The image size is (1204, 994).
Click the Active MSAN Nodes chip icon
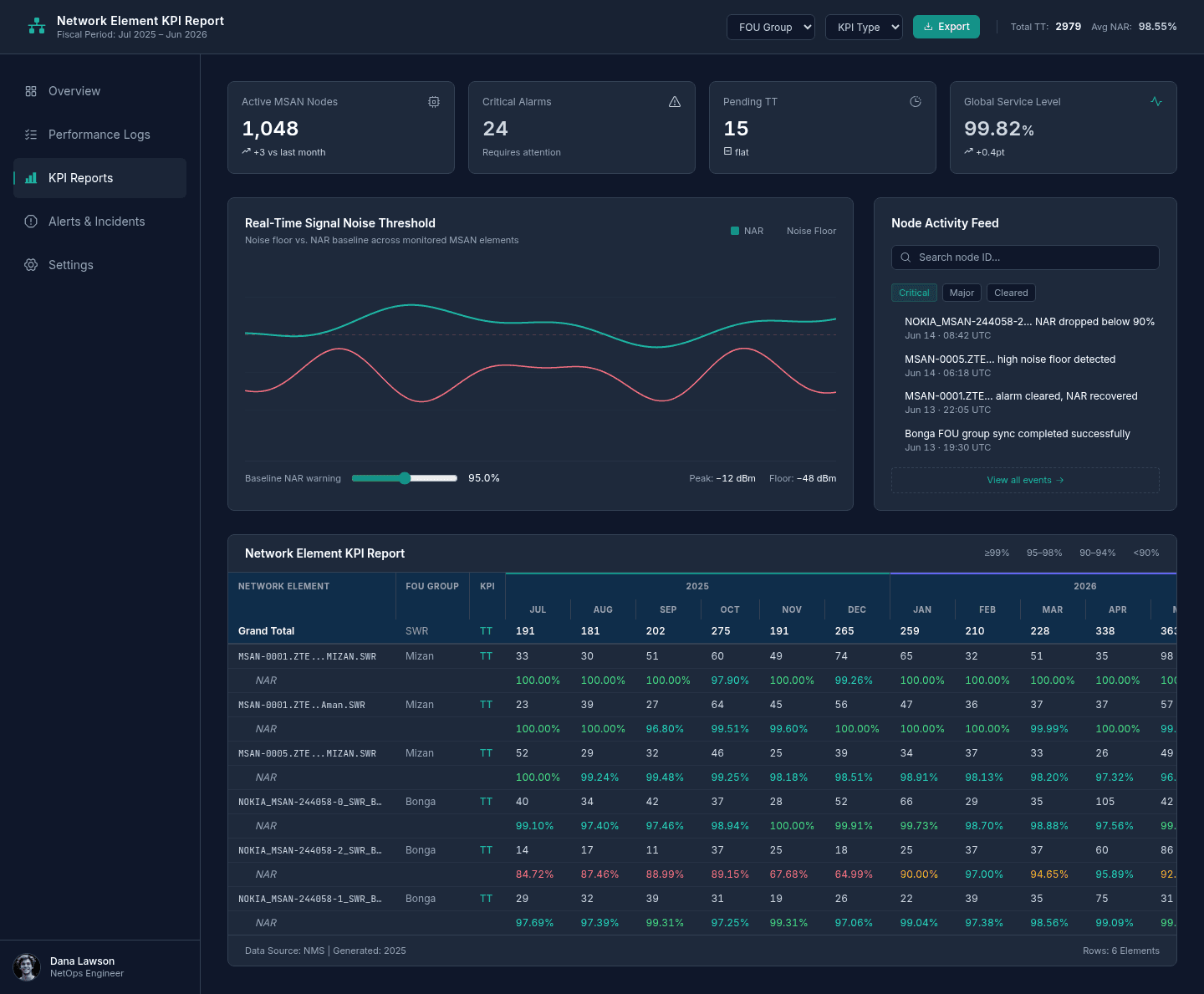click(434, 102)
